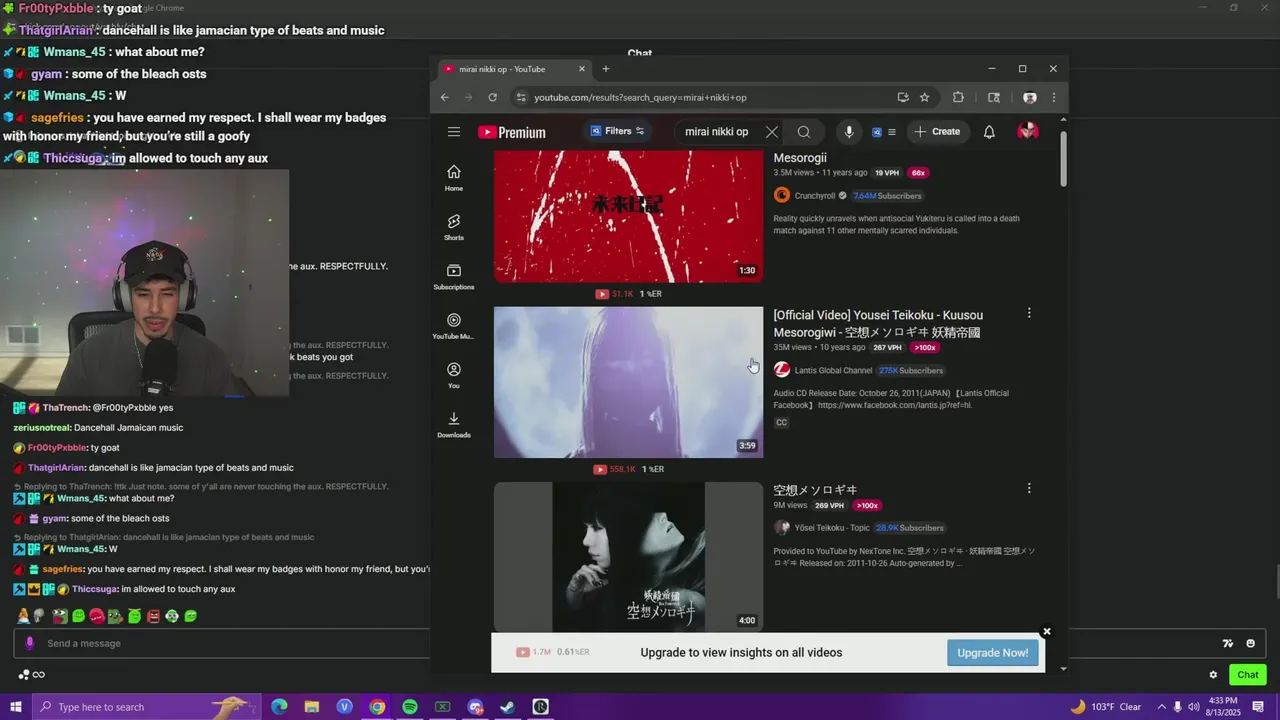Click the CC badge on the Official Video
1280x720 pixels.
[x=781, y=423]
